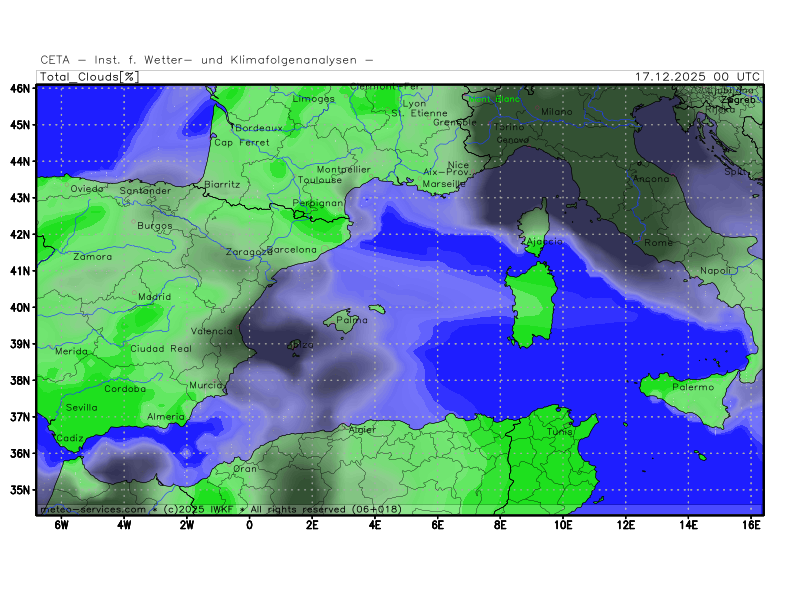Click the Sevilla city label
The height and width of the screenshot is (600, 800).
point(82,407)
